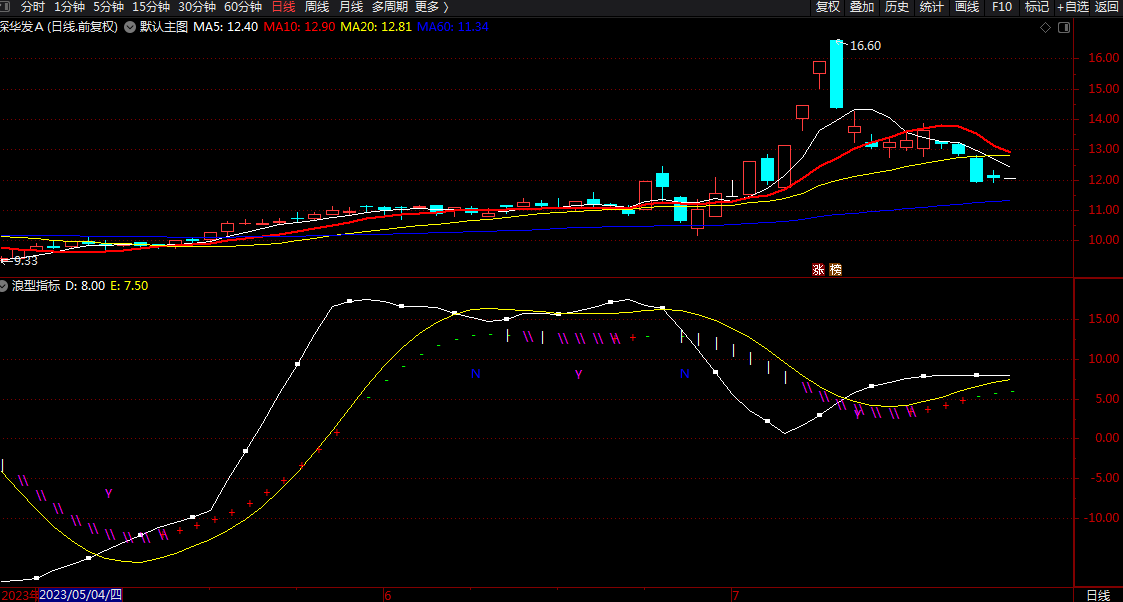Activate the 画线 drawing tools

(966, 7)
